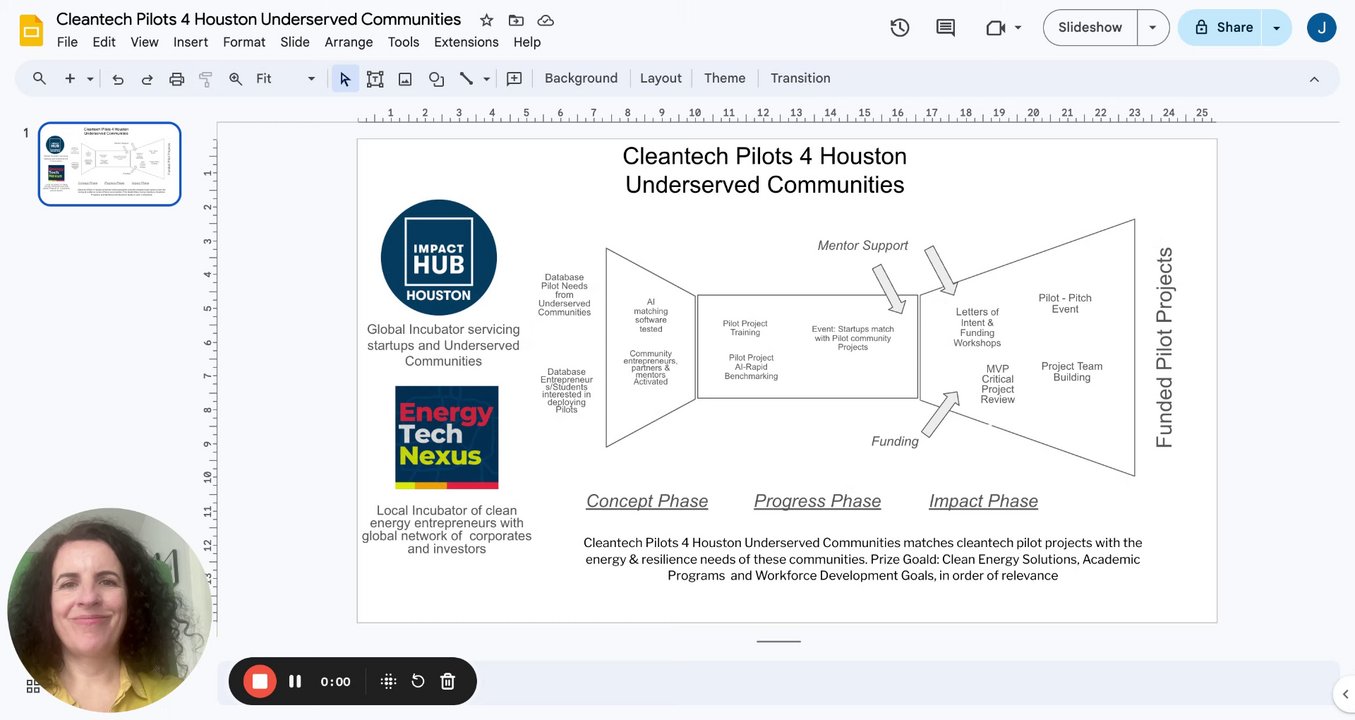Select the cursor Select tool
Image resolution: width=1355 pixels, height=720 pixels.
click(345, 78)
